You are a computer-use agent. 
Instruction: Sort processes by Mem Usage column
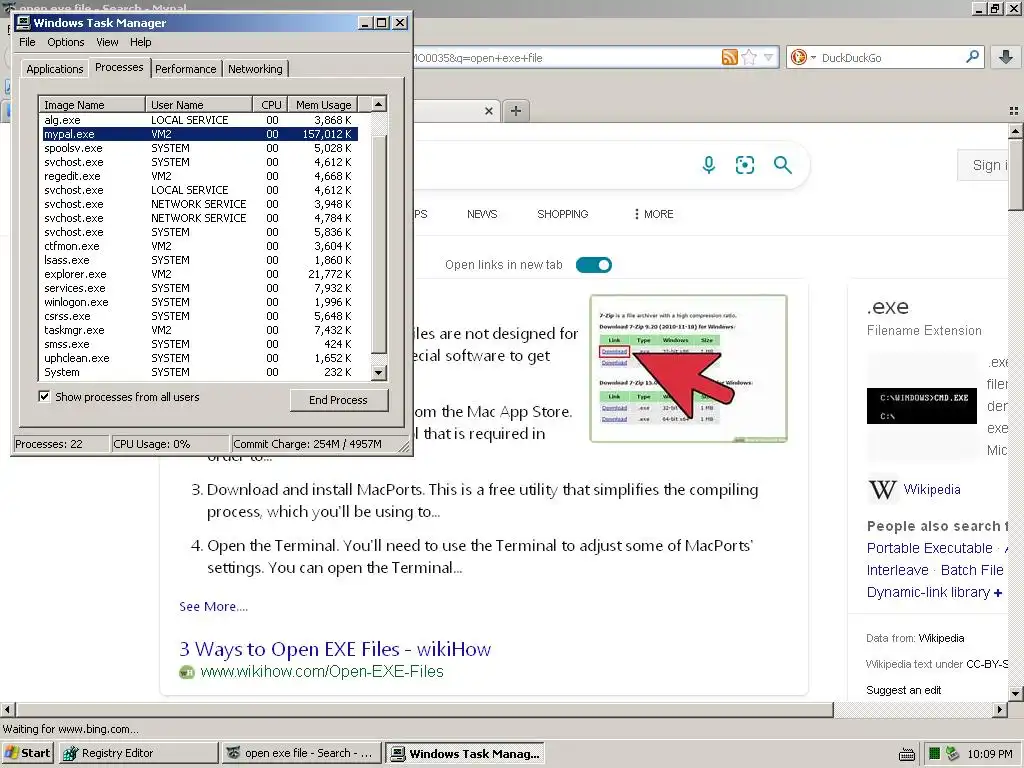323,104
